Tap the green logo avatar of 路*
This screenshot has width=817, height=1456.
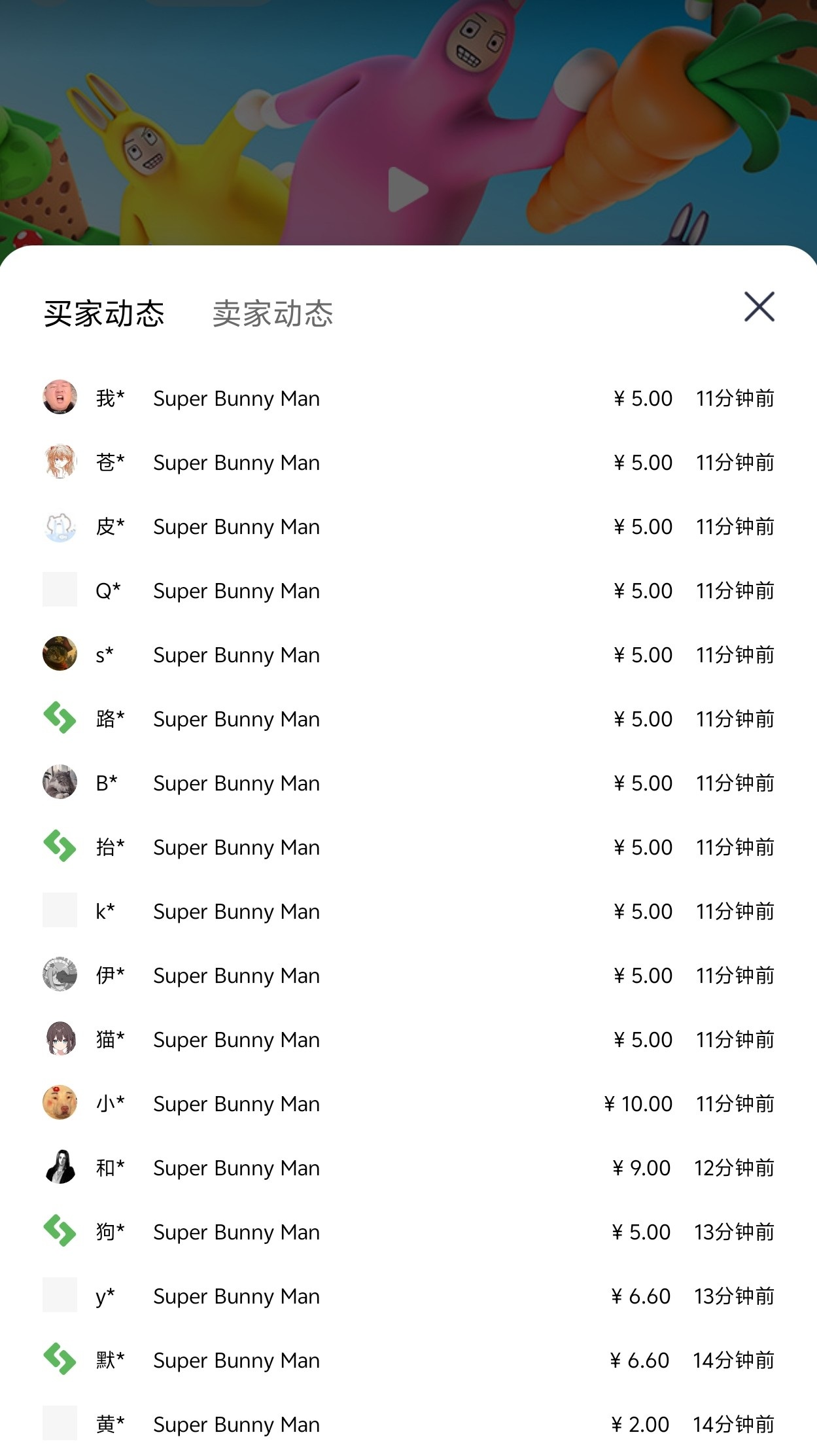[x=60, y=718]
